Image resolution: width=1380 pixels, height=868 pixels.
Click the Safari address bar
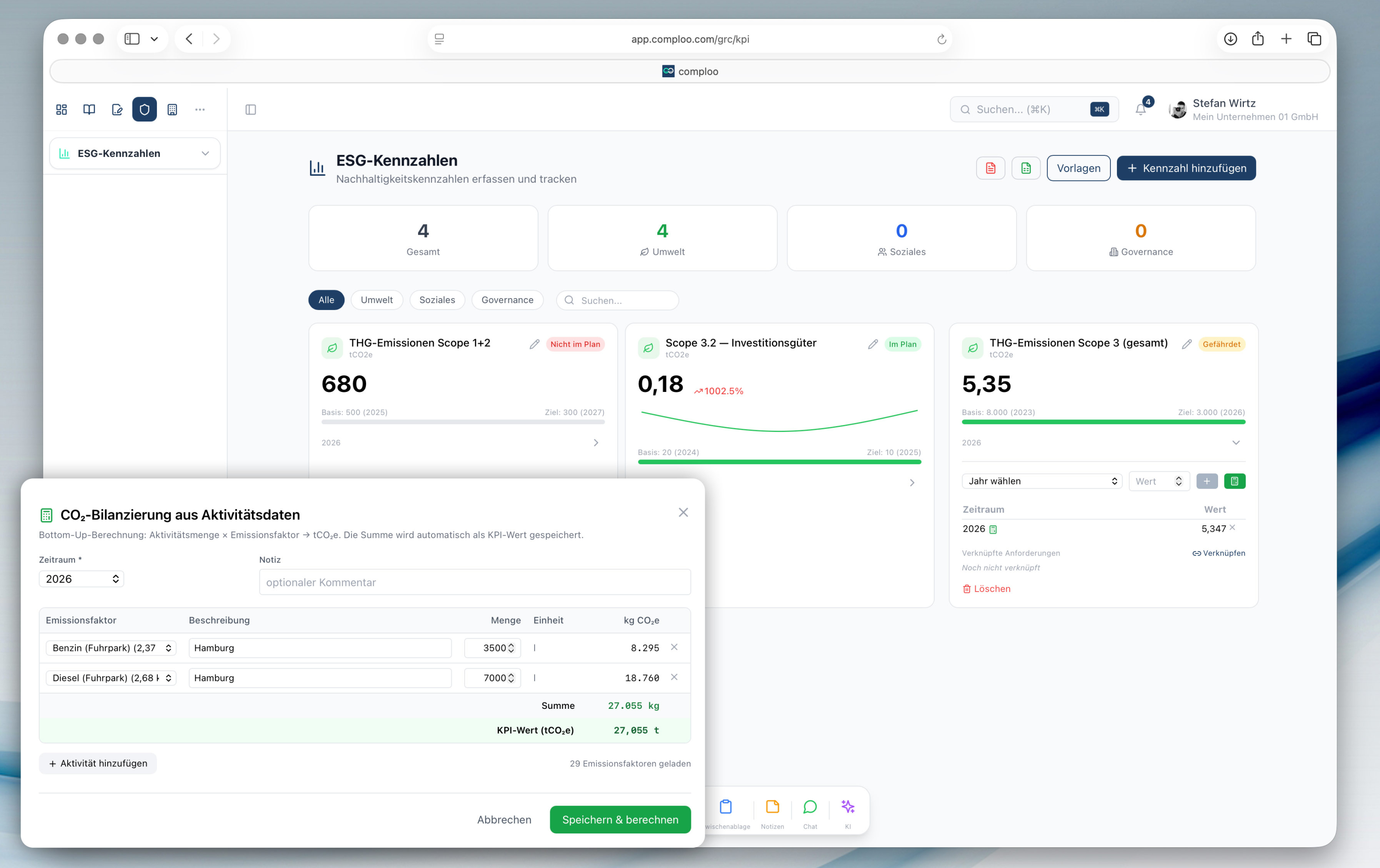[690, 39]
